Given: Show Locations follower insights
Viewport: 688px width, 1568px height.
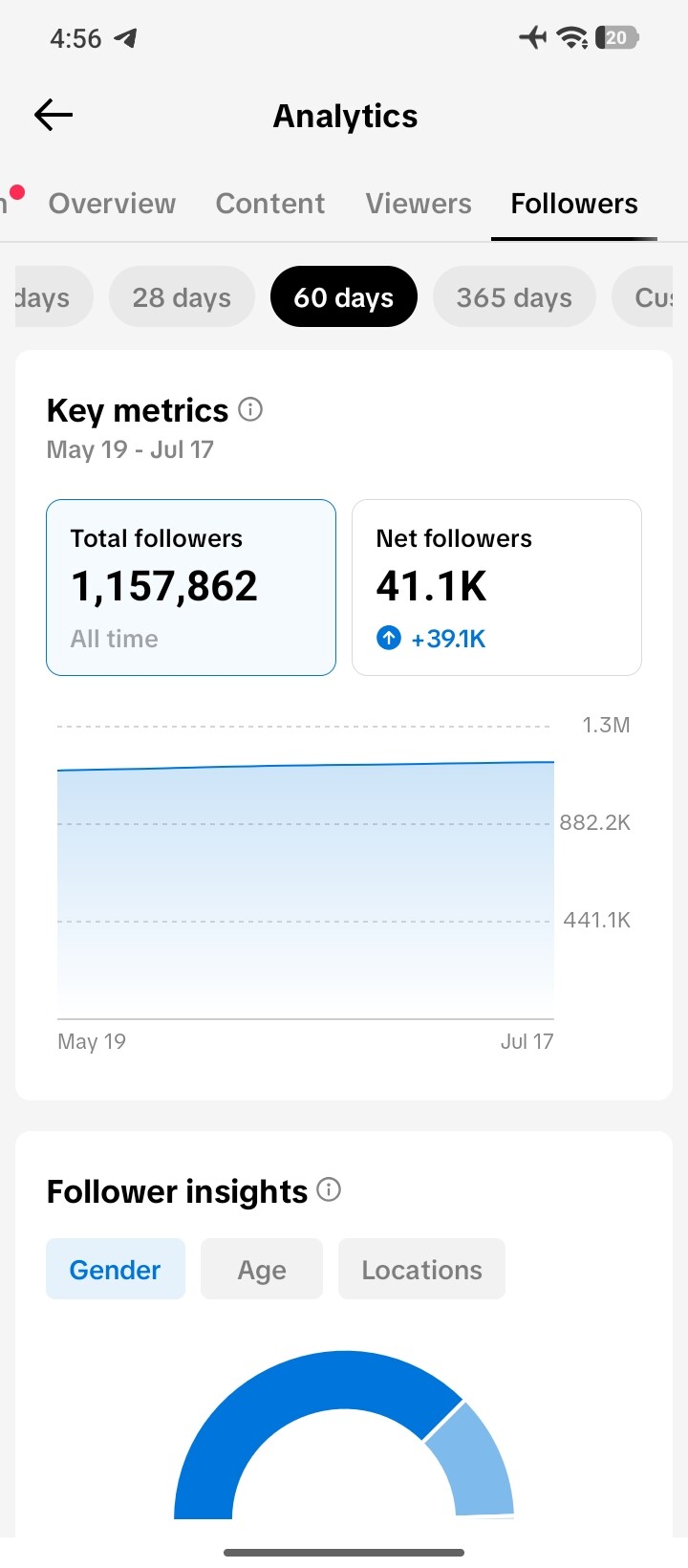Looking at the screenshot, I should coord(421,1270).
